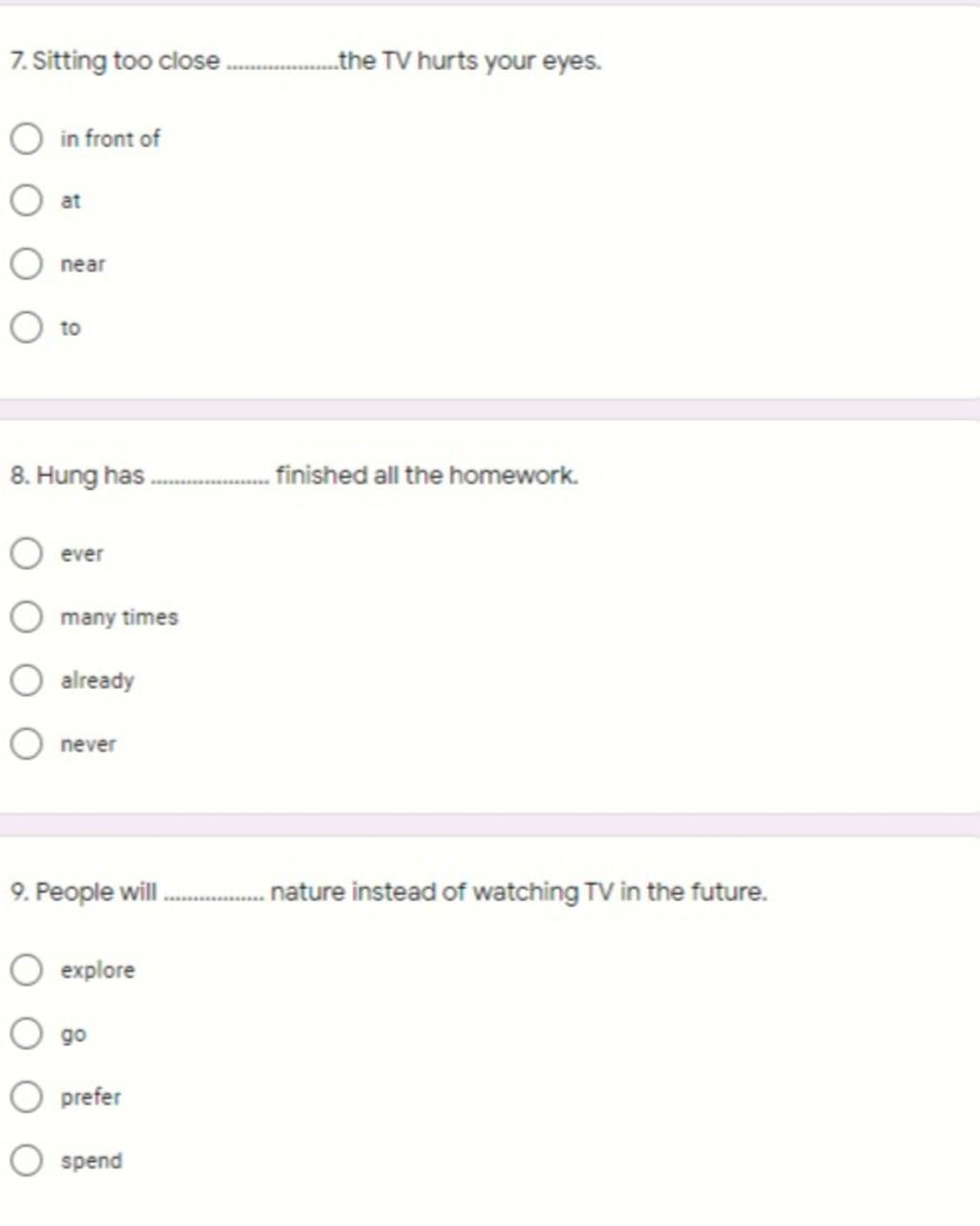
Task: Click the 'many times' option label text
Action: (x=119, y=617)
